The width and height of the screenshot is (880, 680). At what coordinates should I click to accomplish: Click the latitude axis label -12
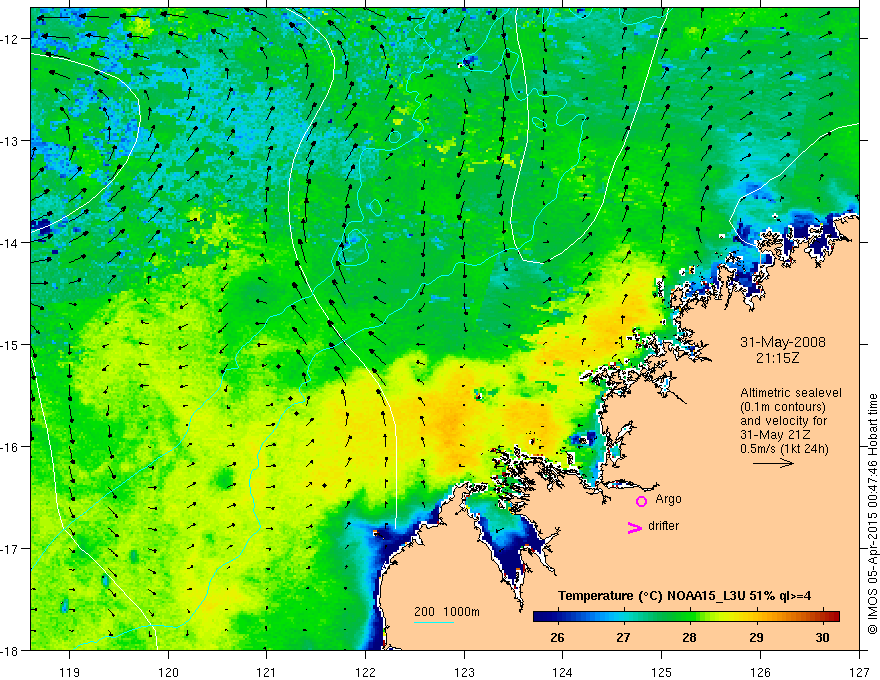pos(10,39)
